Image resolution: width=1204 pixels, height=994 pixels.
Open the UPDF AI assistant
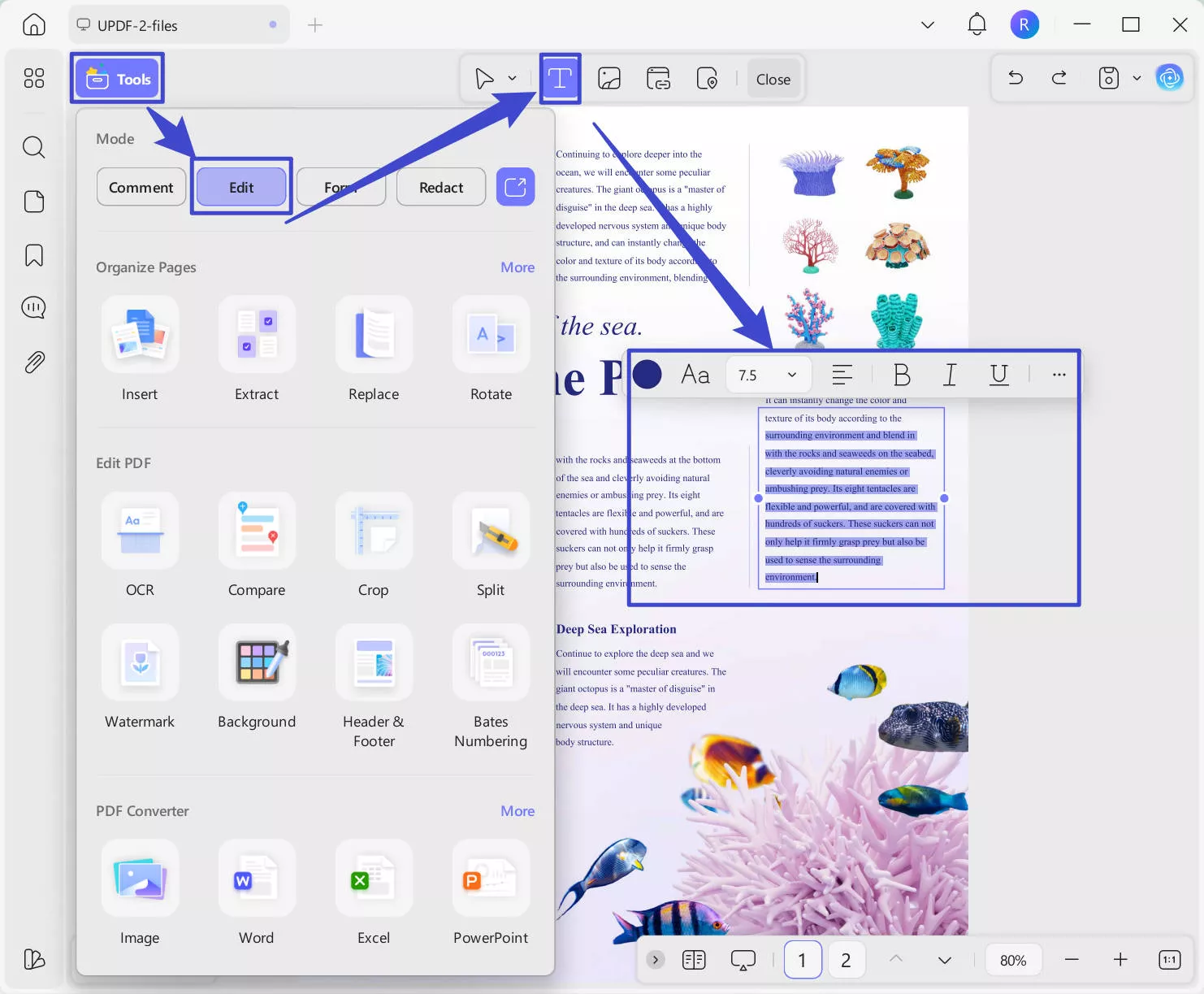(x=1170, y=78)
